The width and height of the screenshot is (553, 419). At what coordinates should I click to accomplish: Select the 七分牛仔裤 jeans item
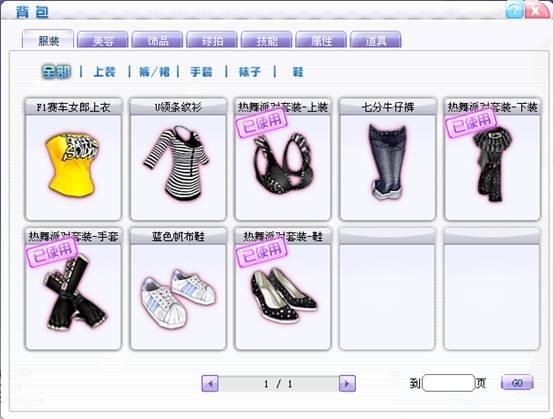pos(387,159)
